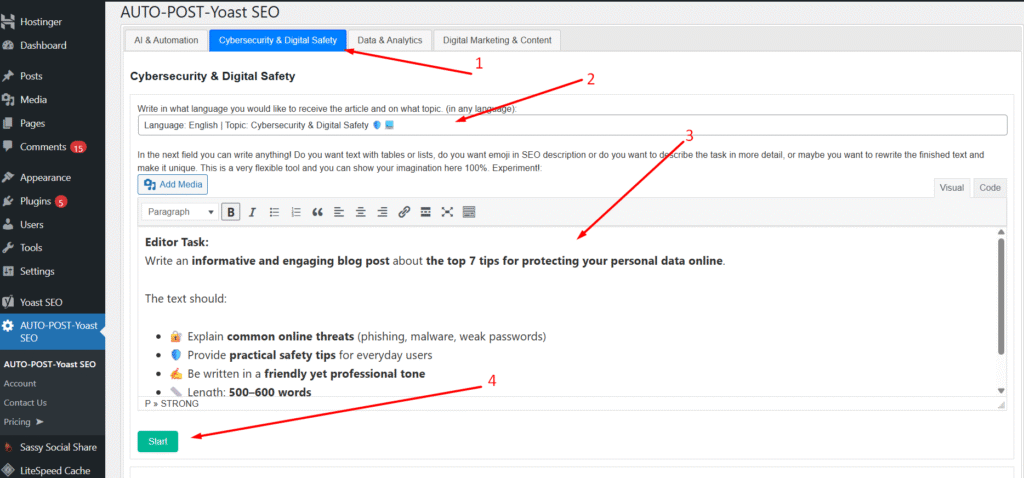Click 'practical safety tips' bullet text
The height and width of the screenshot is (478, 1024).
282,355
